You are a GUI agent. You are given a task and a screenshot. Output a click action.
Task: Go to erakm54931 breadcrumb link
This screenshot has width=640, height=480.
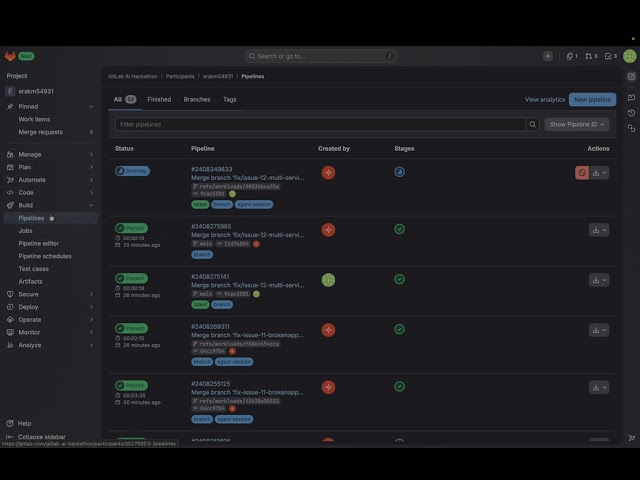click(x=218, y=76)
